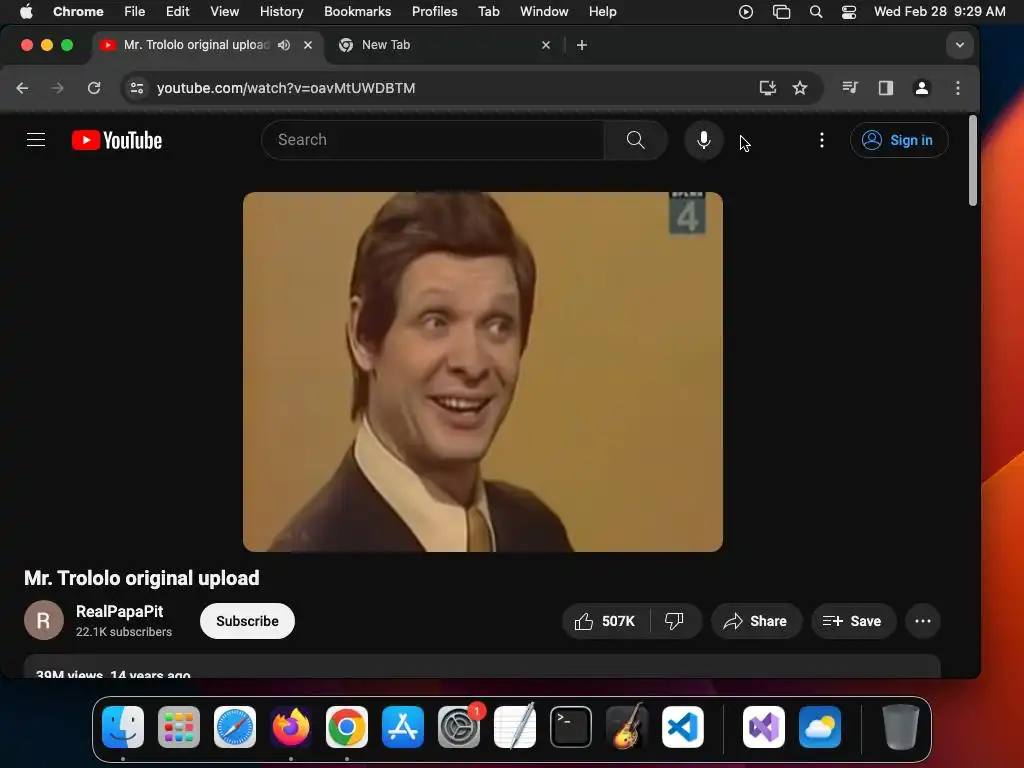1024x768 pixels.
Task: Start voice search with the microphone
Action: click(703, 140)
